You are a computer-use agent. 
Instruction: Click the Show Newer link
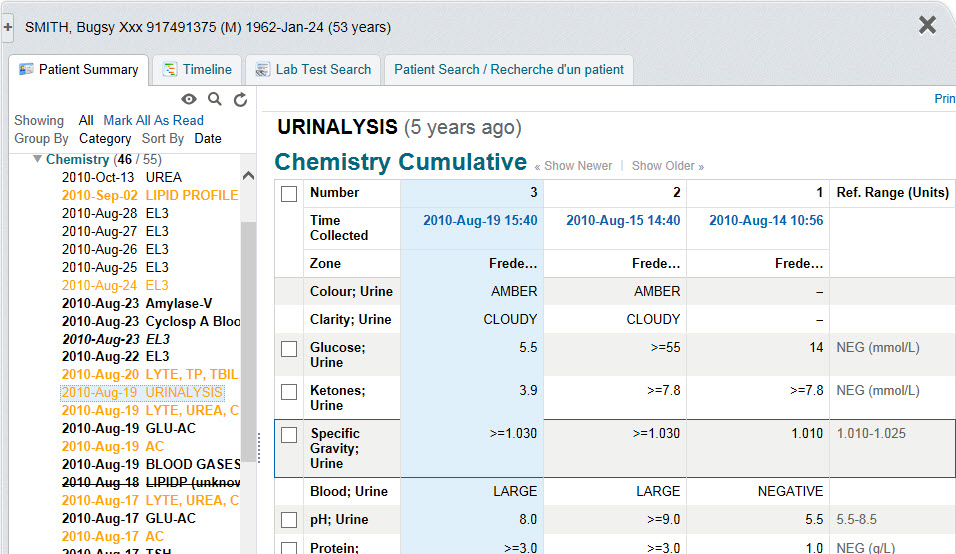[573, 166]
